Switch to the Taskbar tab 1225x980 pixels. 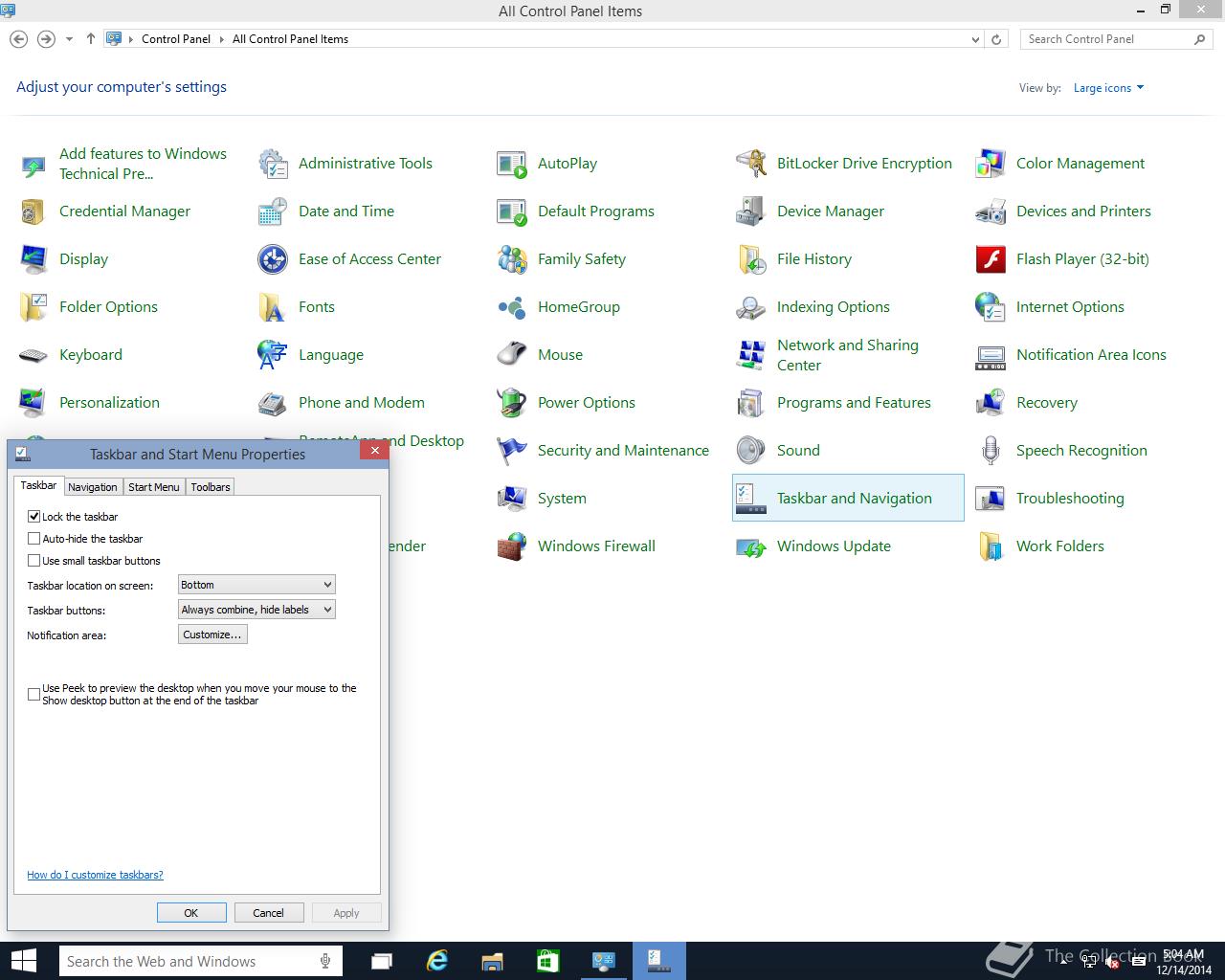(39, 485)
